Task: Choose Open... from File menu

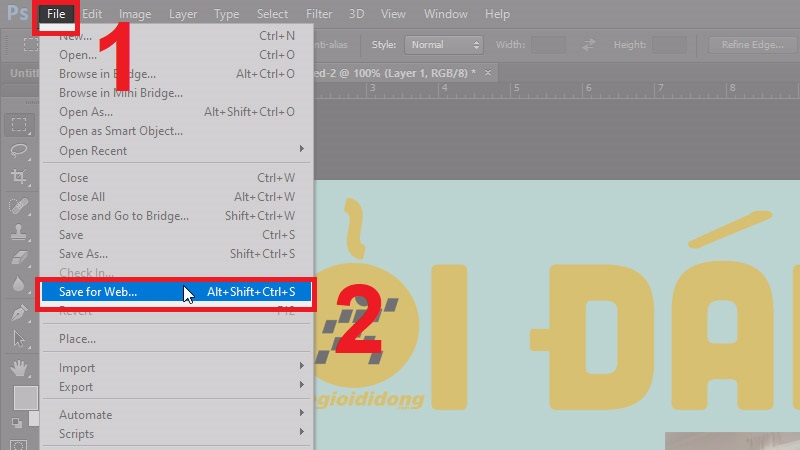Action: pos(177,55)
